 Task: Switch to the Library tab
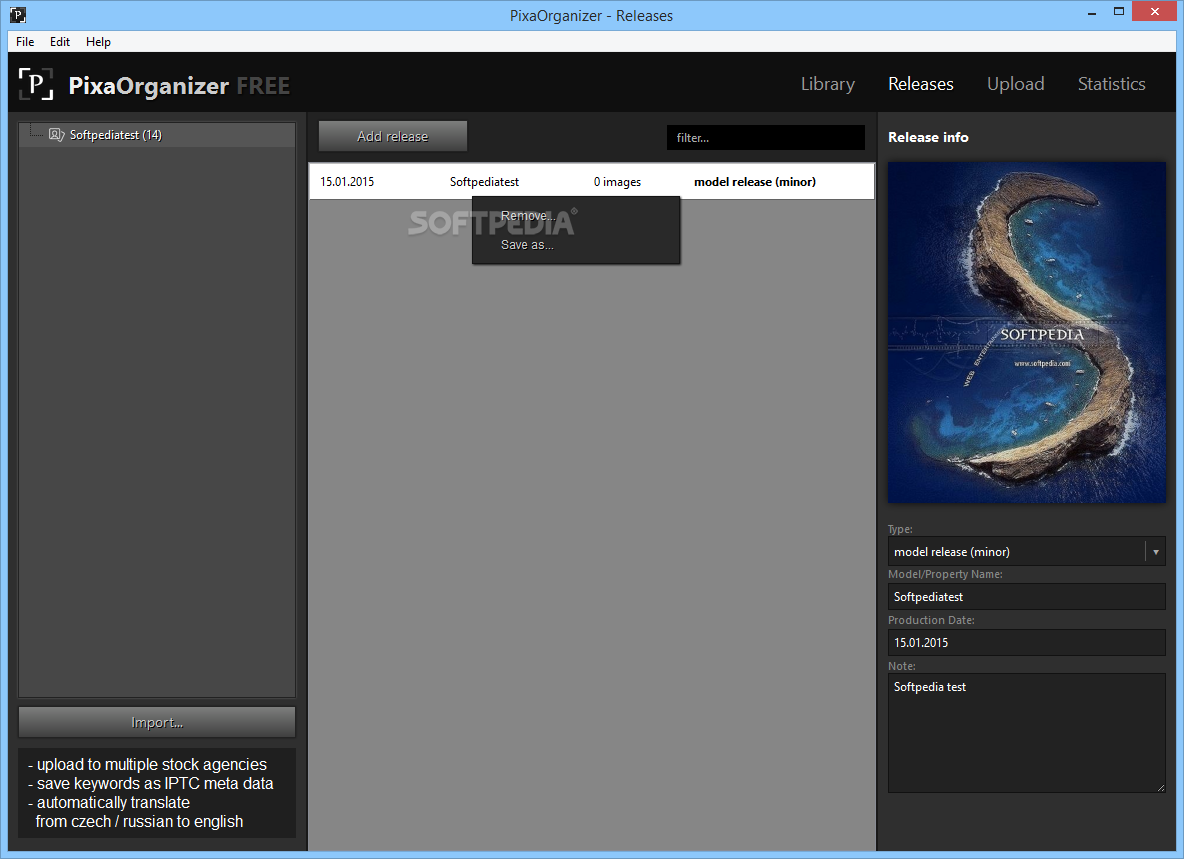tap(828, 84)
